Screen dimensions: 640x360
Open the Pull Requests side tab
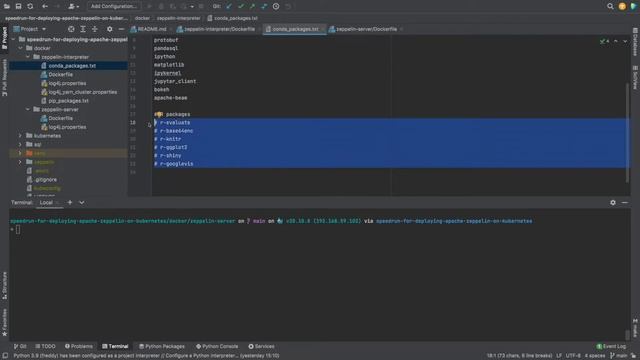coord(4,78)
